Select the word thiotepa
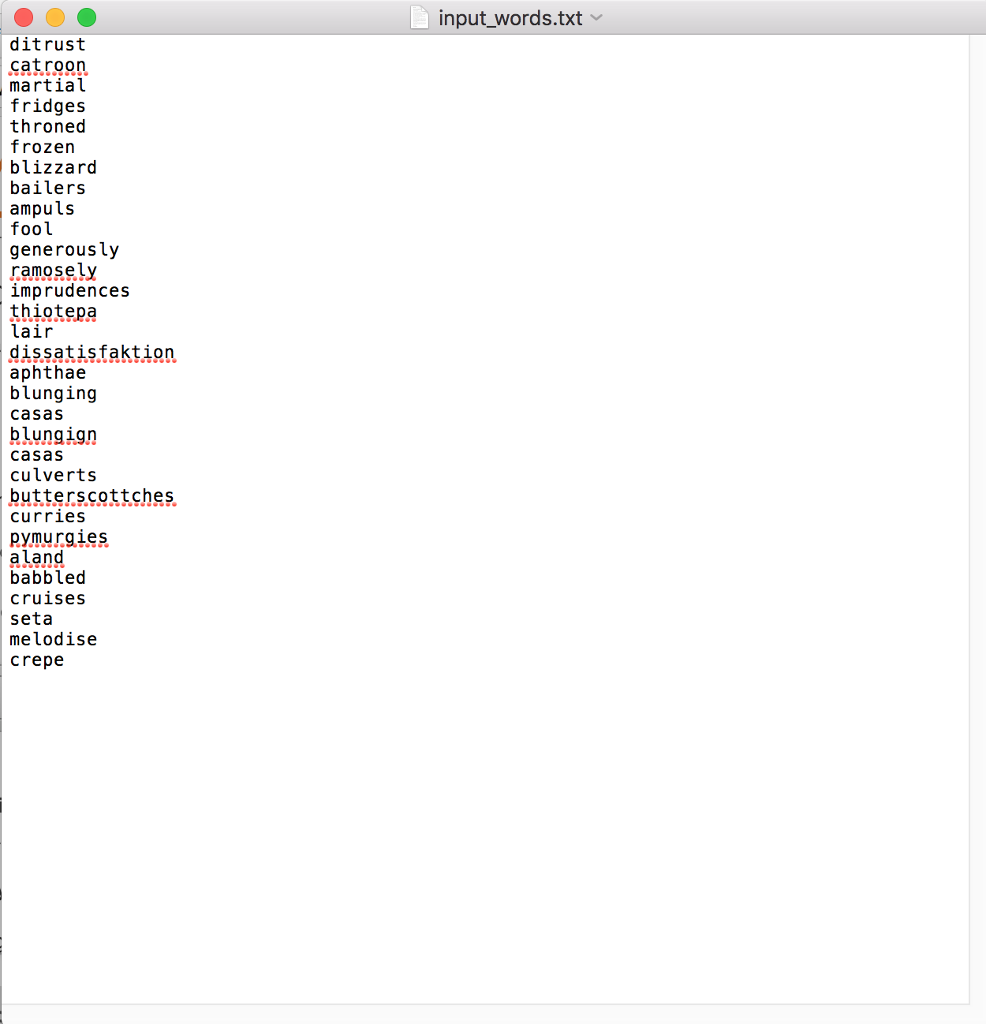Screen dimensions: 986x1024 coord(53,311)
